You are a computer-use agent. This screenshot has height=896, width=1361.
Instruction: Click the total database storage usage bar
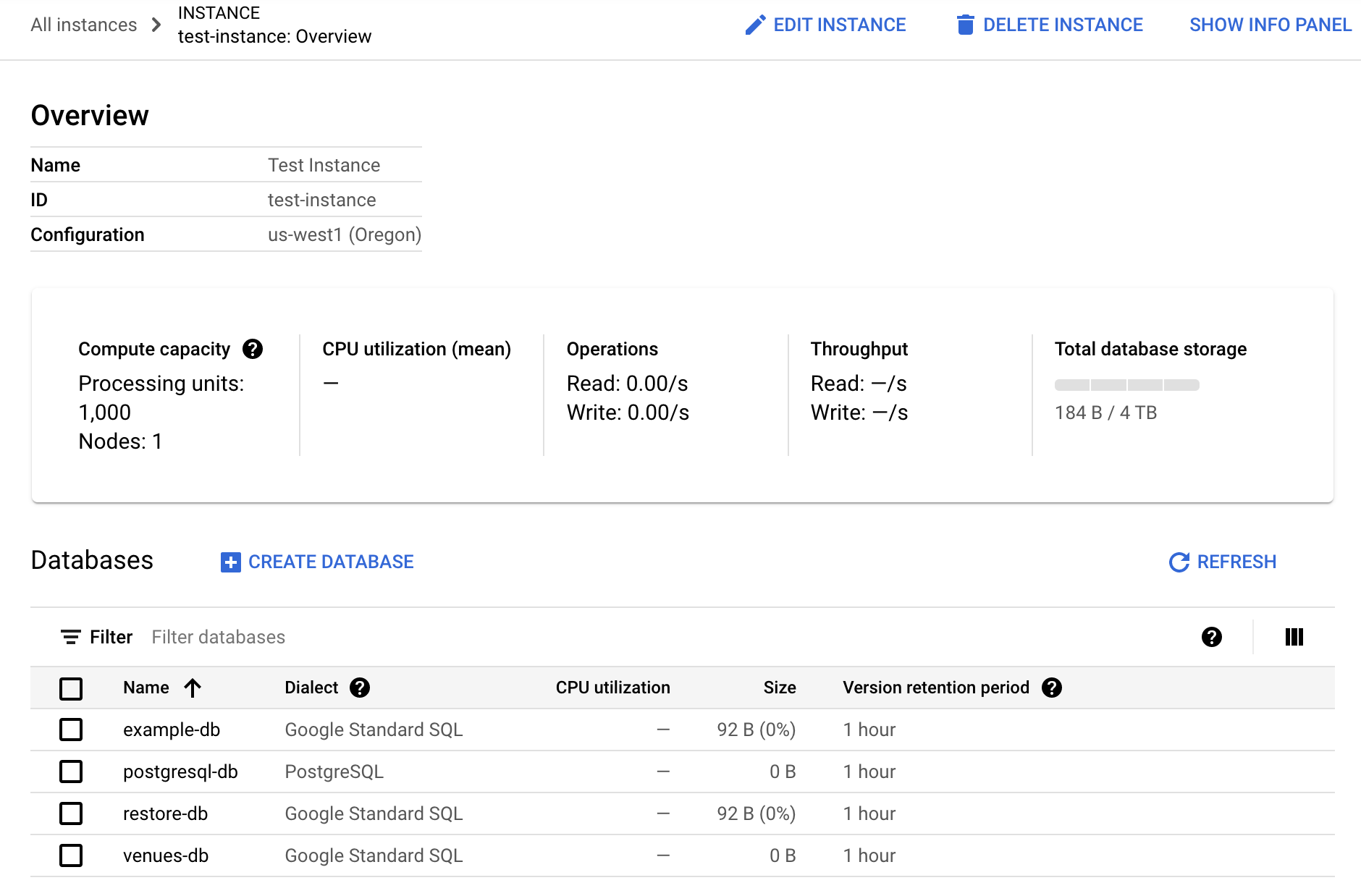(1127, 384)
